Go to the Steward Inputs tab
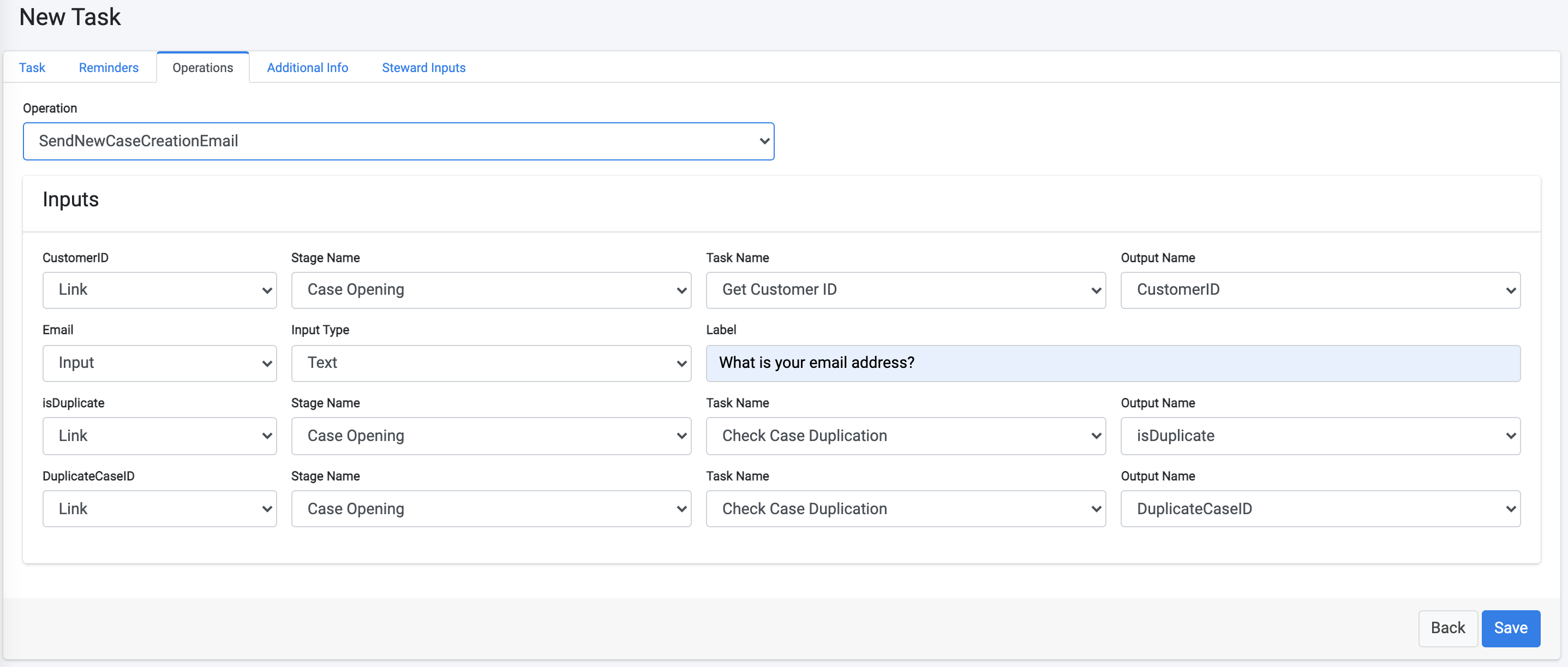 click(x=423, y=68)
